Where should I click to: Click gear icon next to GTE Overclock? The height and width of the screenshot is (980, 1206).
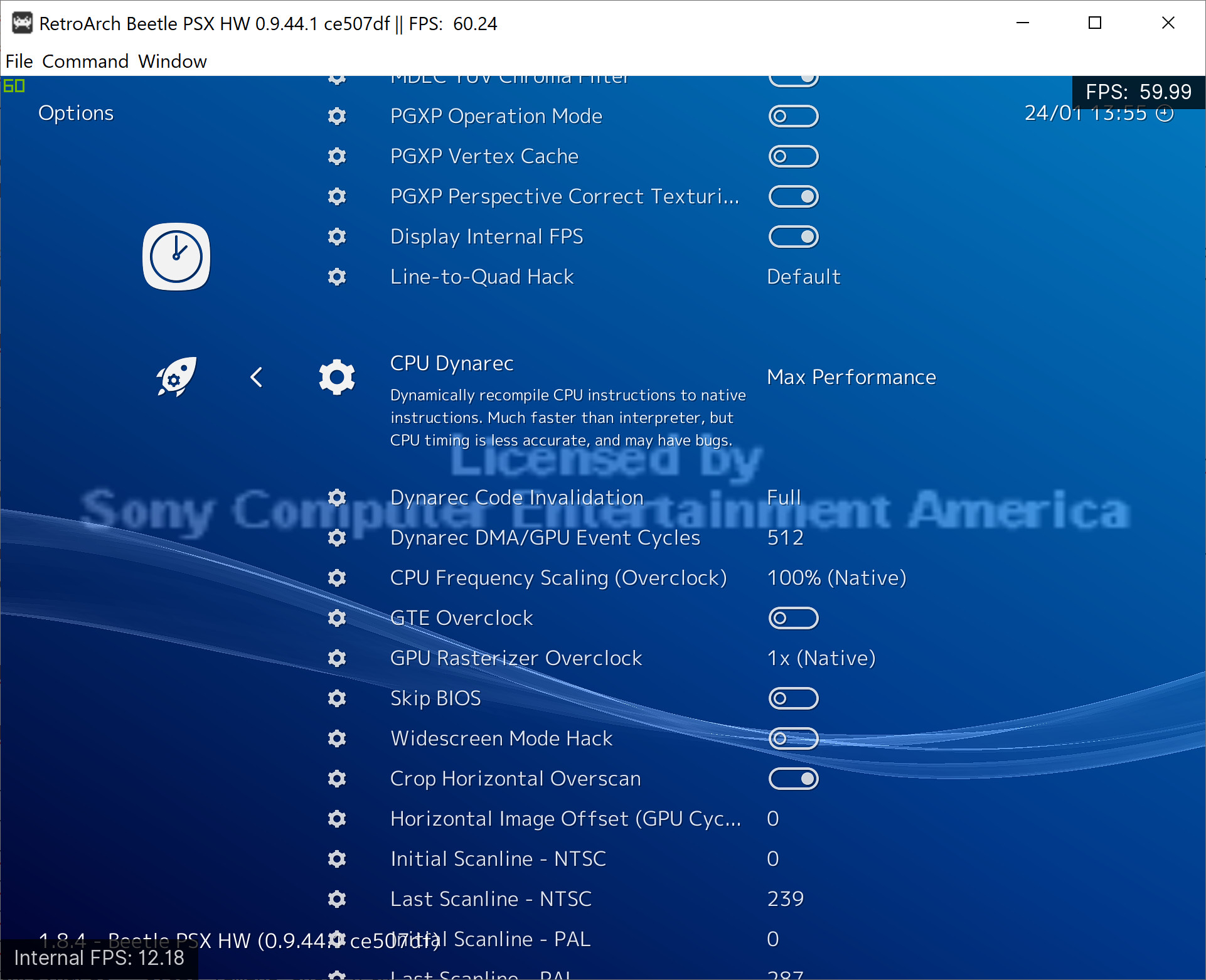coord(337,618)
